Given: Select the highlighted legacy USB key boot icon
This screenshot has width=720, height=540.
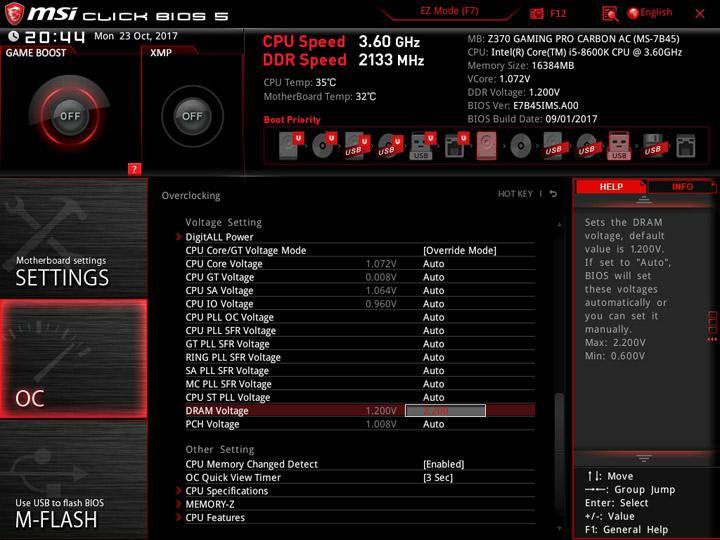Looking at the screenshot, I should pos(619,146).
